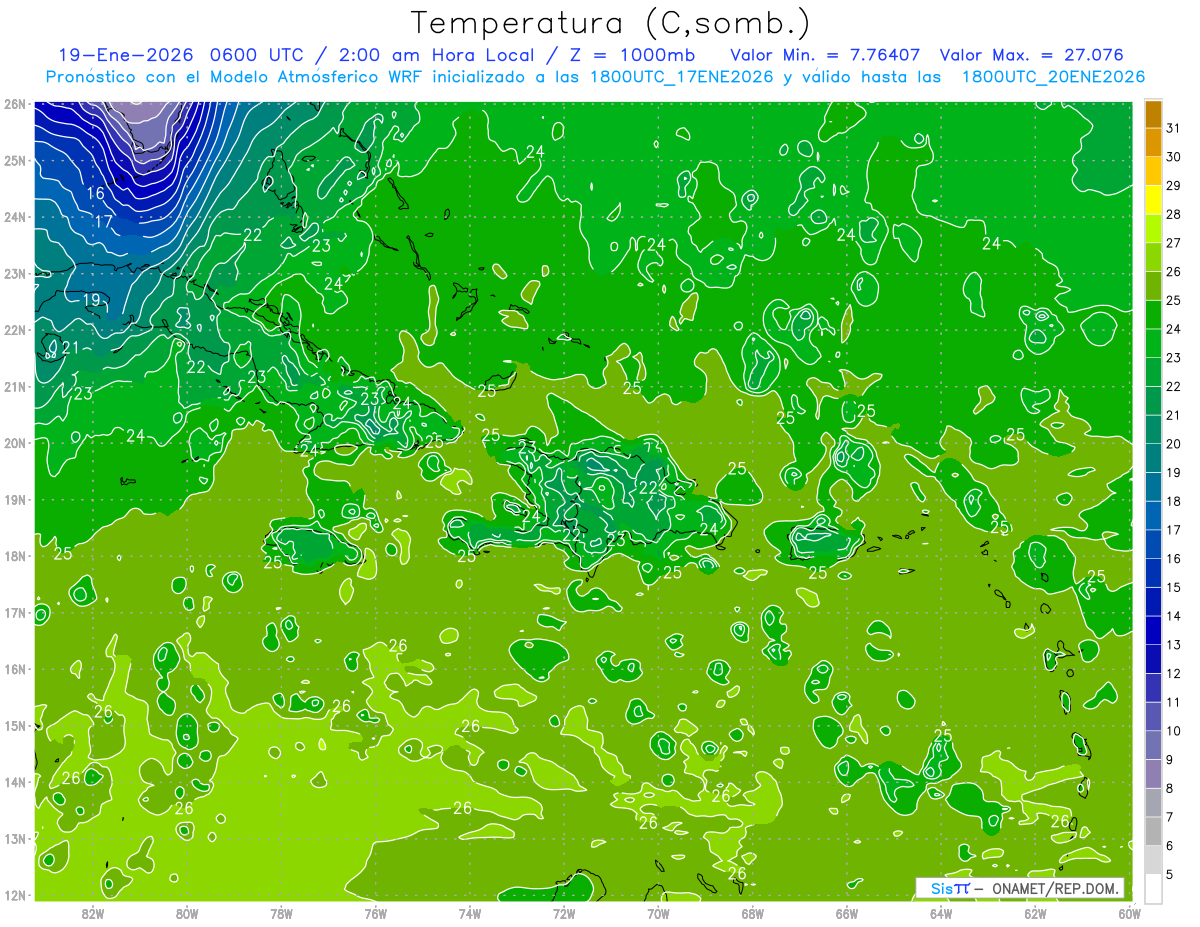
Task: Click the color scale label "30"
Action: click(1174, 157)
